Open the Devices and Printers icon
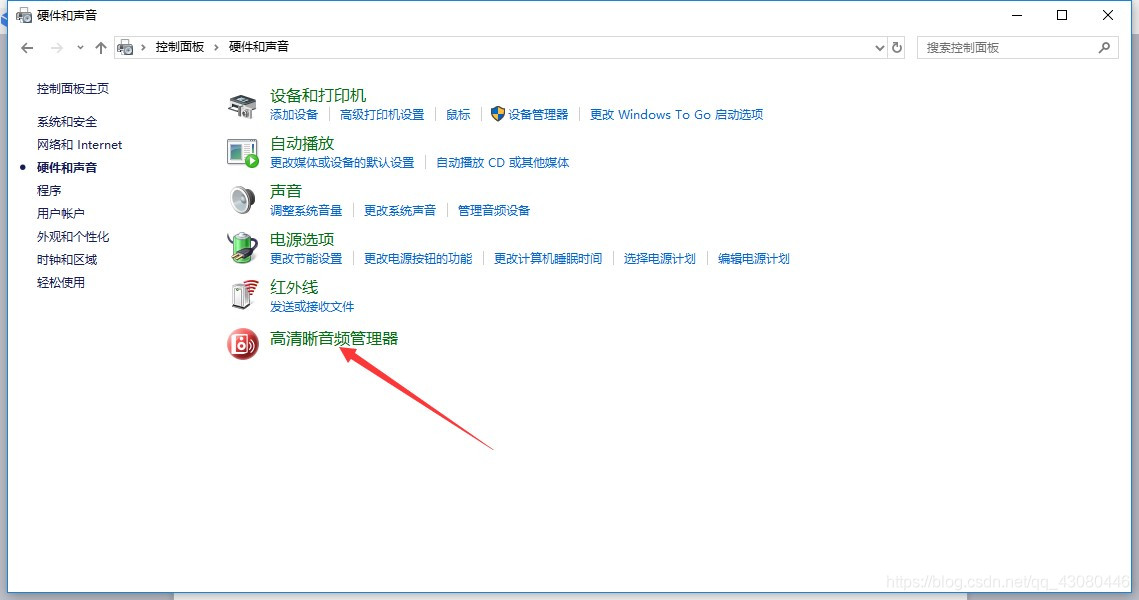 coord(242,105)
